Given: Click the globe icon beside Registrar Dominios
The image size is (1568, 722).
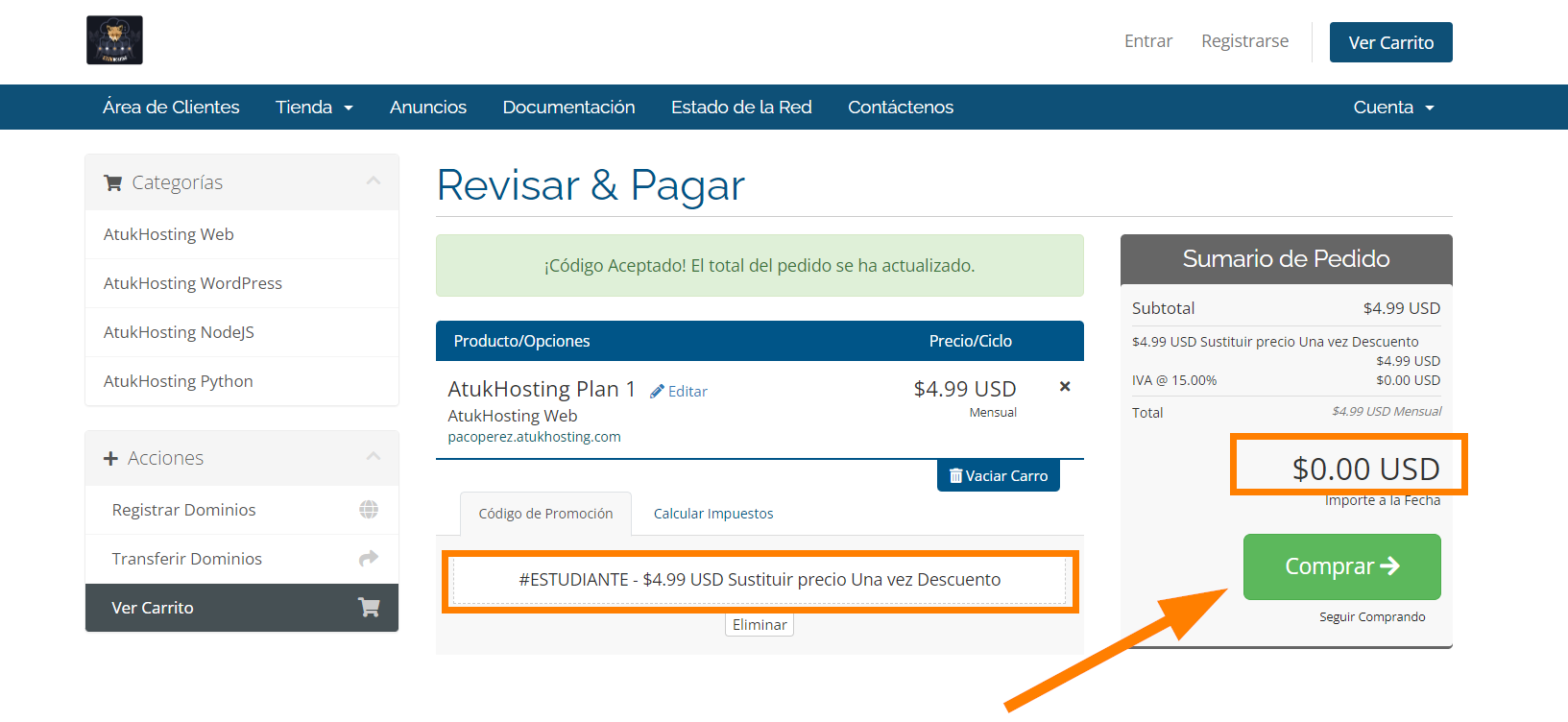Looking at the screenshot, I should point(369,510).
